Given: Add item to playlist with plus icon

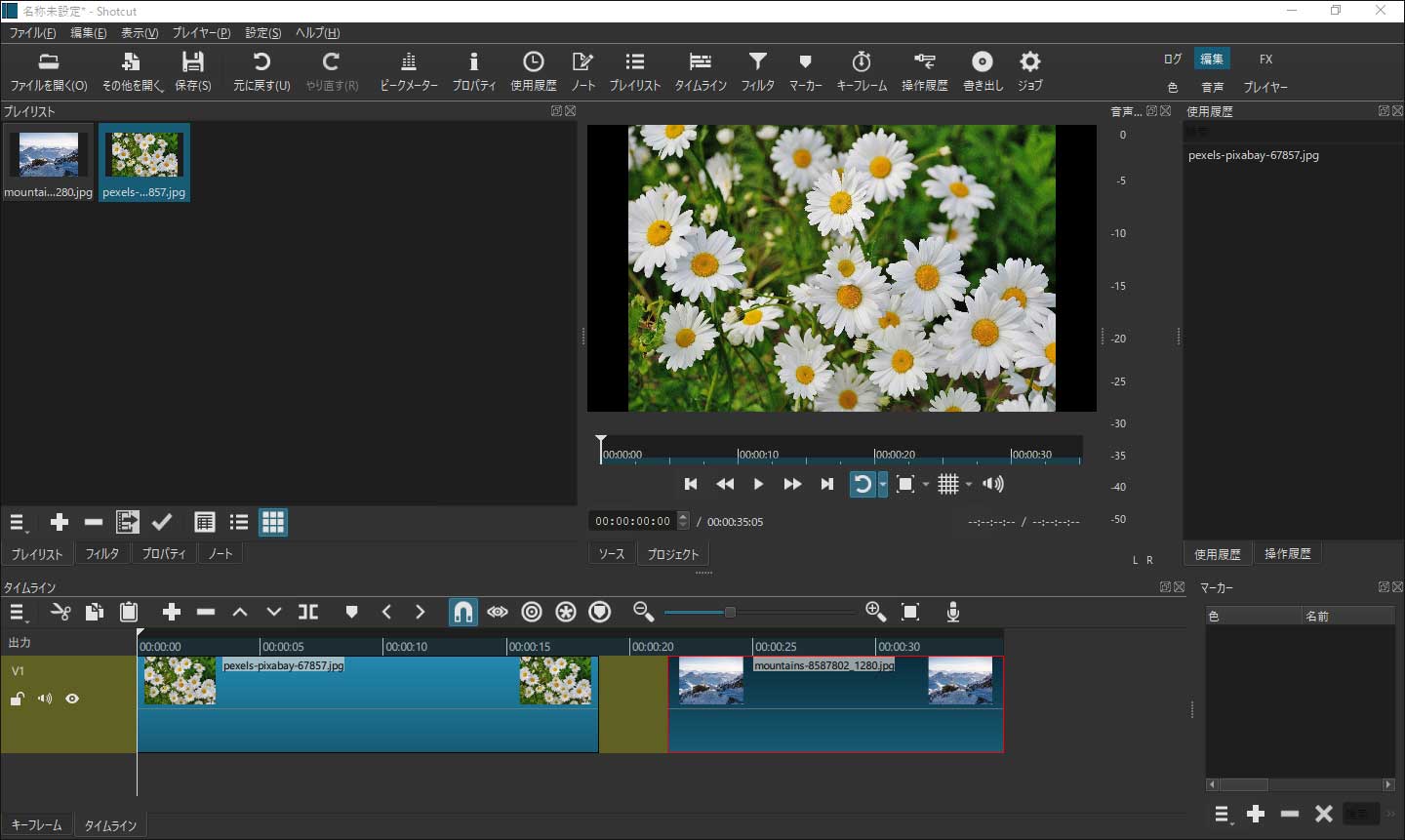Looking at the screenshot, I should [60, 522].
